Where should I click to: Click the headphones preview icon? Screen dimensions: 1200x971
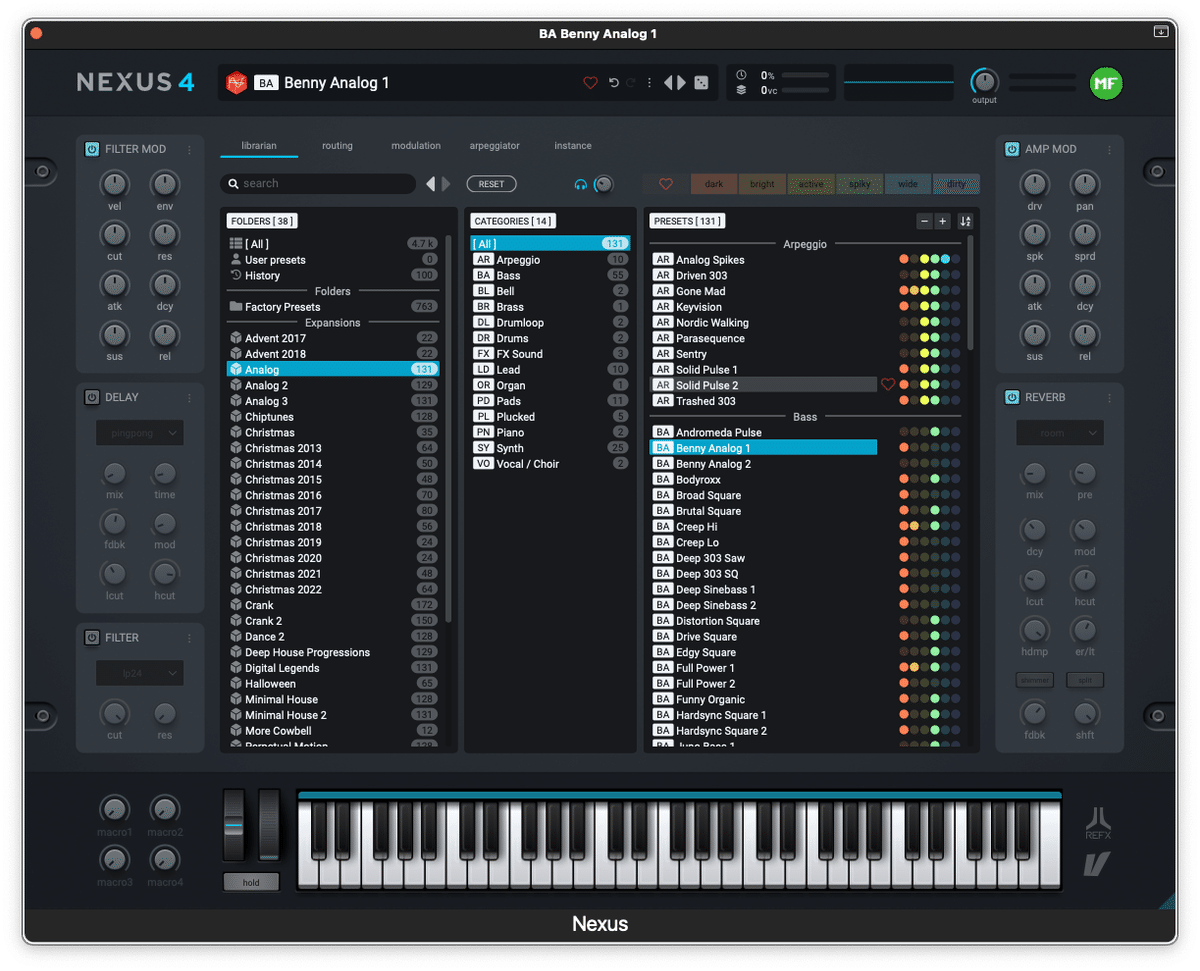tap(580, 185)
